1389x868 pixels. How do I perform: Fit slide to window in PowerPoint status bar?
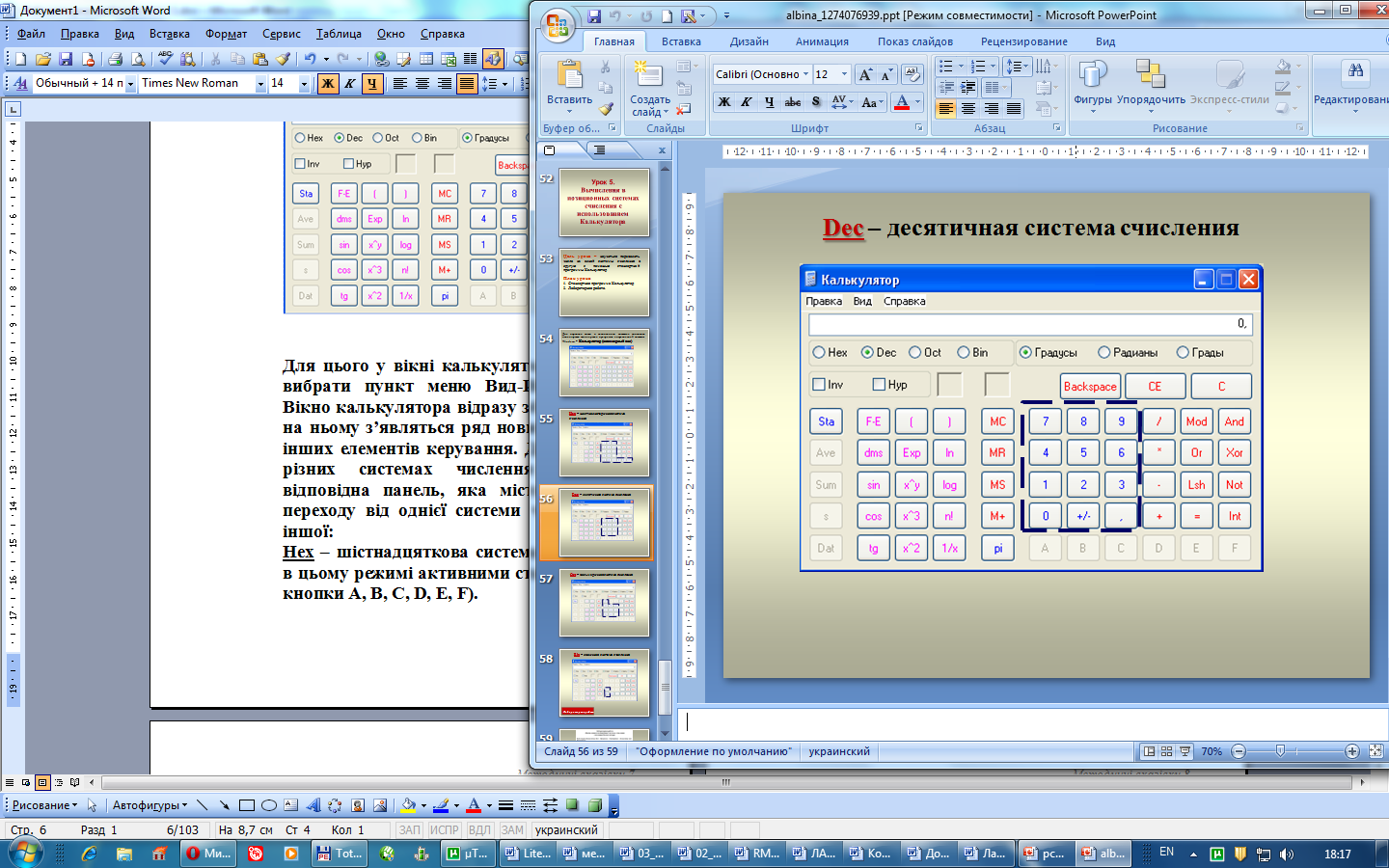click(x=1376, y=751)
